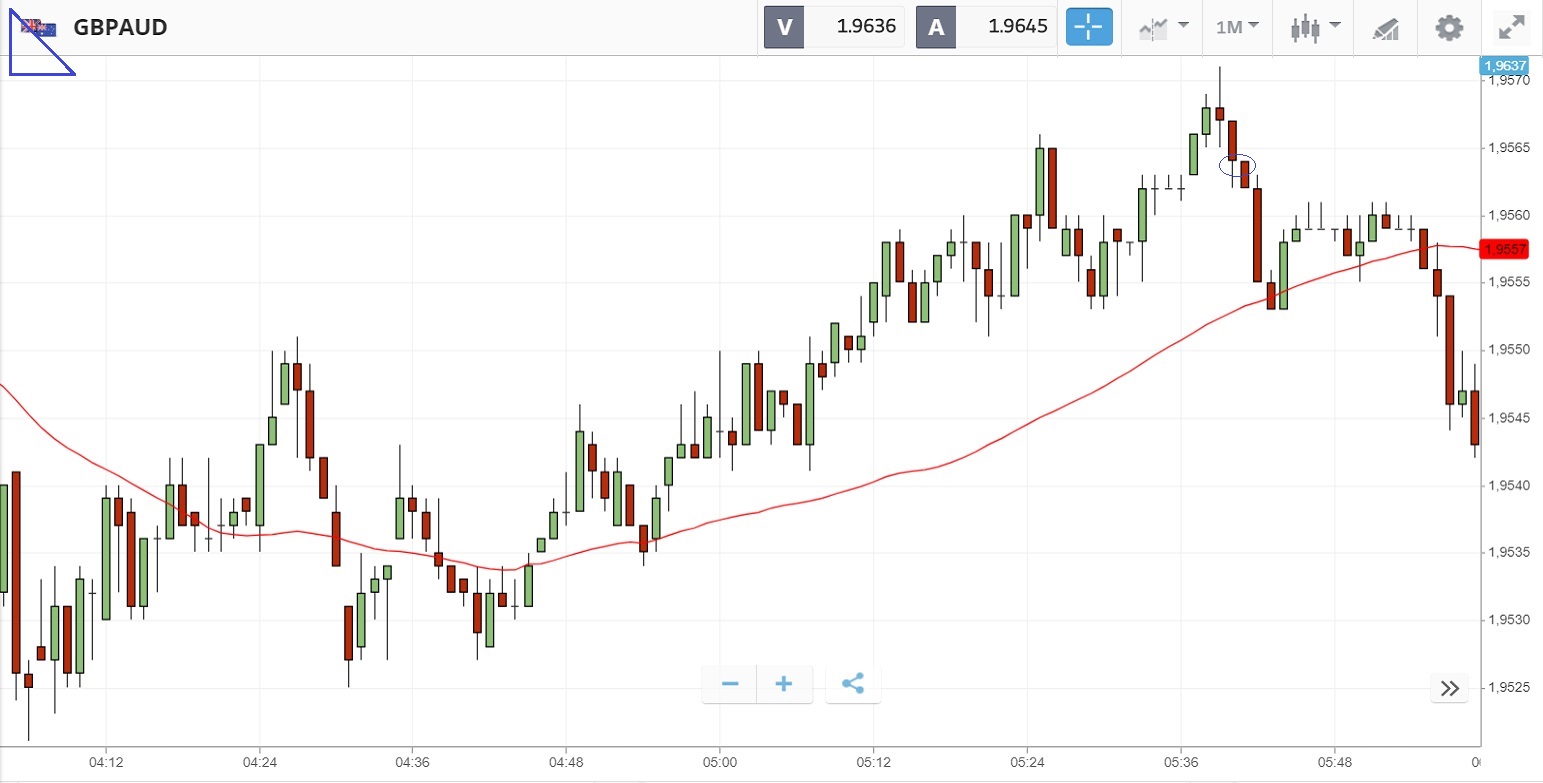Expand the 1M timeframe dropdown
The image size is (1543, 783).
(x=1236, y=27)
